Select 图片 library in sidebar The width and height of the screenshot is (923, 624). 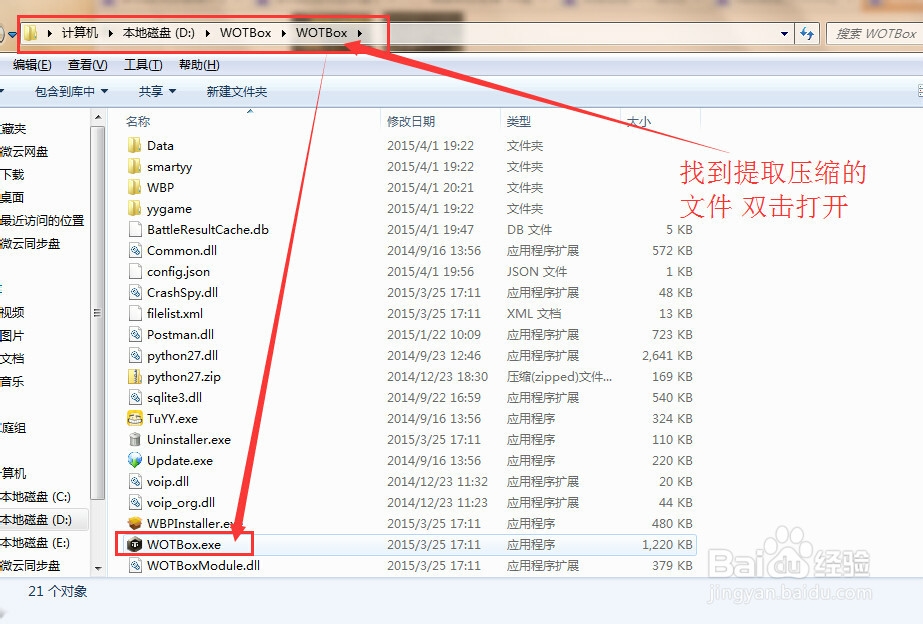[12, 335]
